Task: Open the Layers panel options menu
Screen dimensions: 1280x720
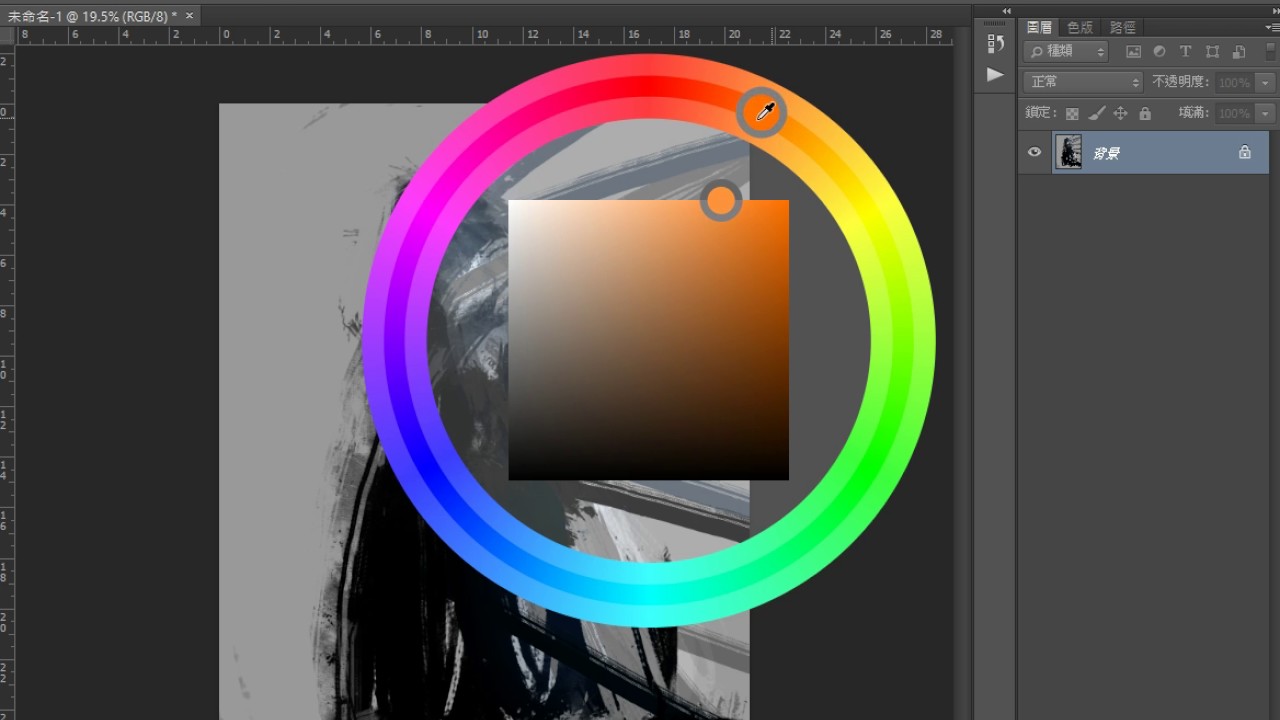Action: click(1272, 28)
